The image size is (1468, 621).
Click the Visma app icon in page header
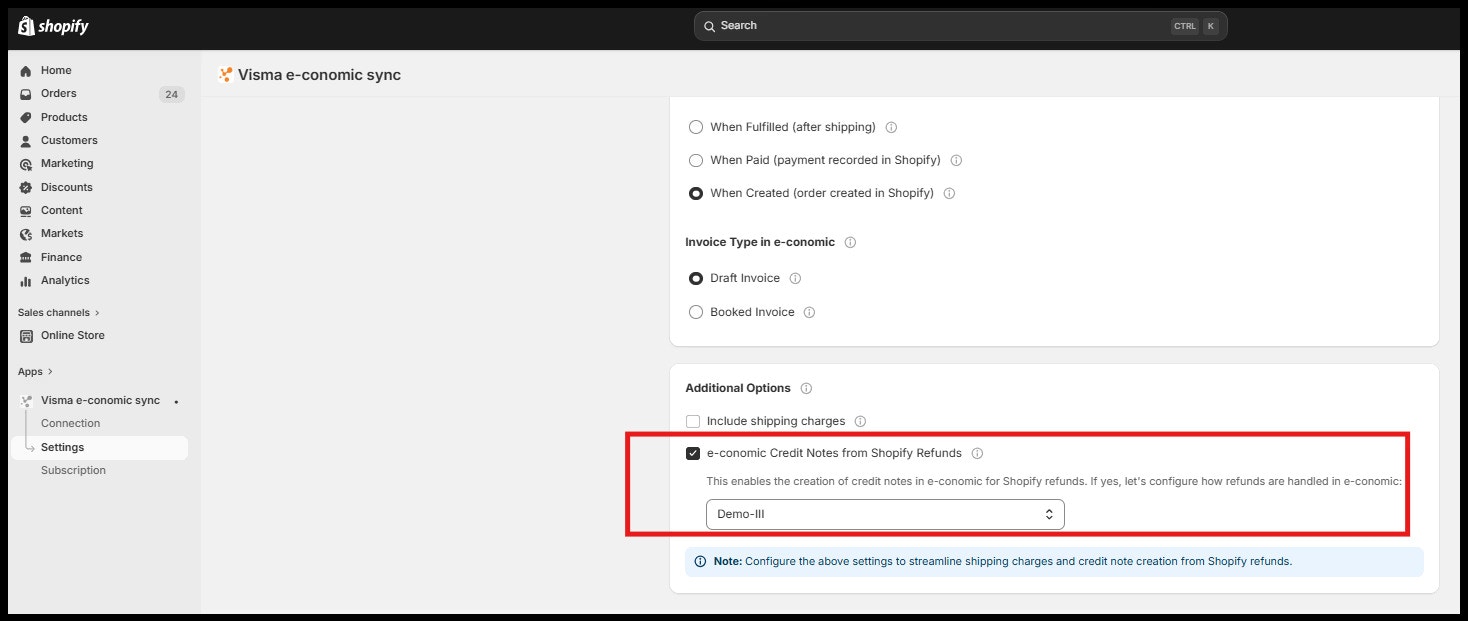[x=225, y=75]
